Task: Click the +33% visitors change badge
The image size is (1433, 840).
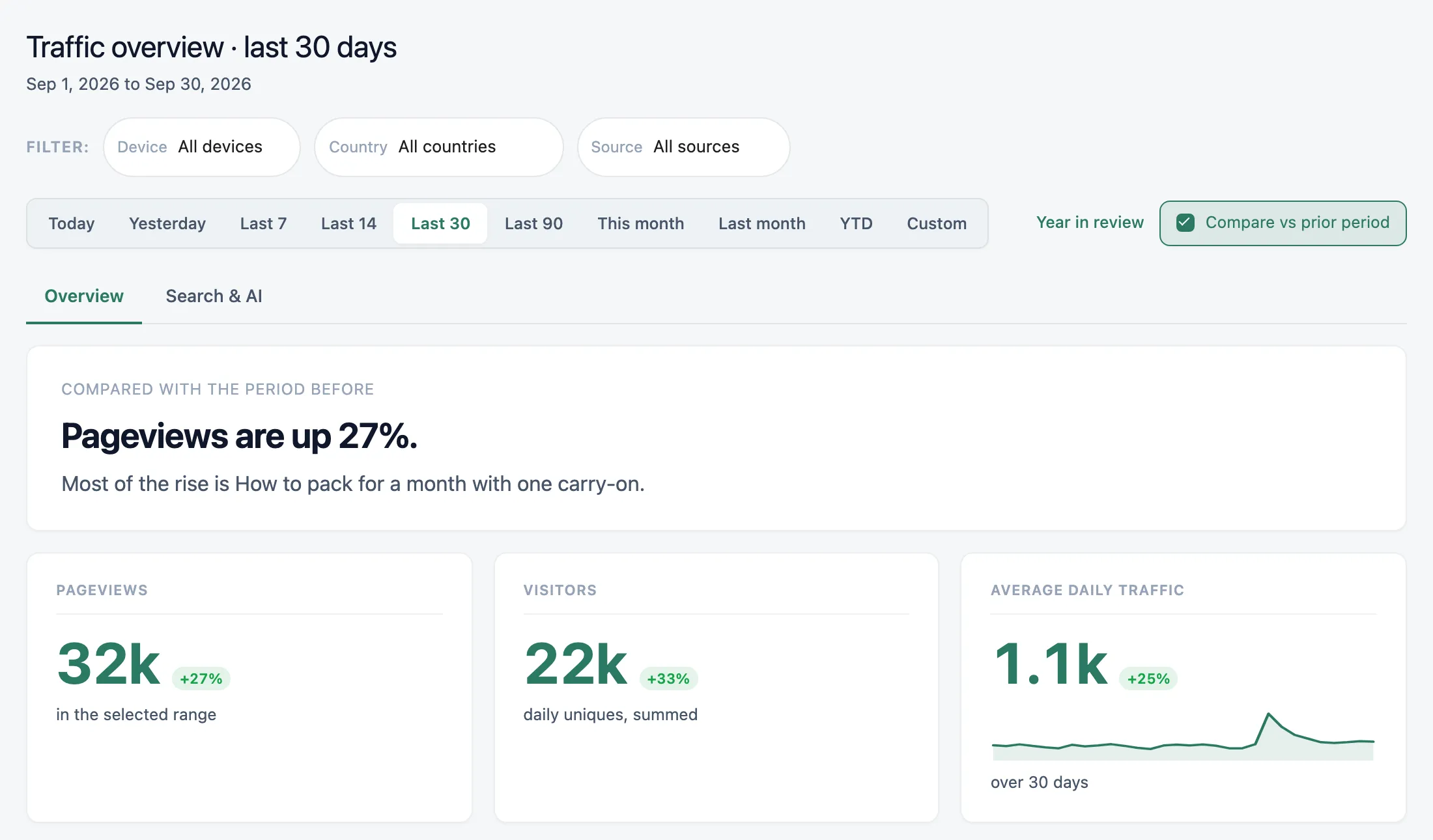Action: [668, 679]
